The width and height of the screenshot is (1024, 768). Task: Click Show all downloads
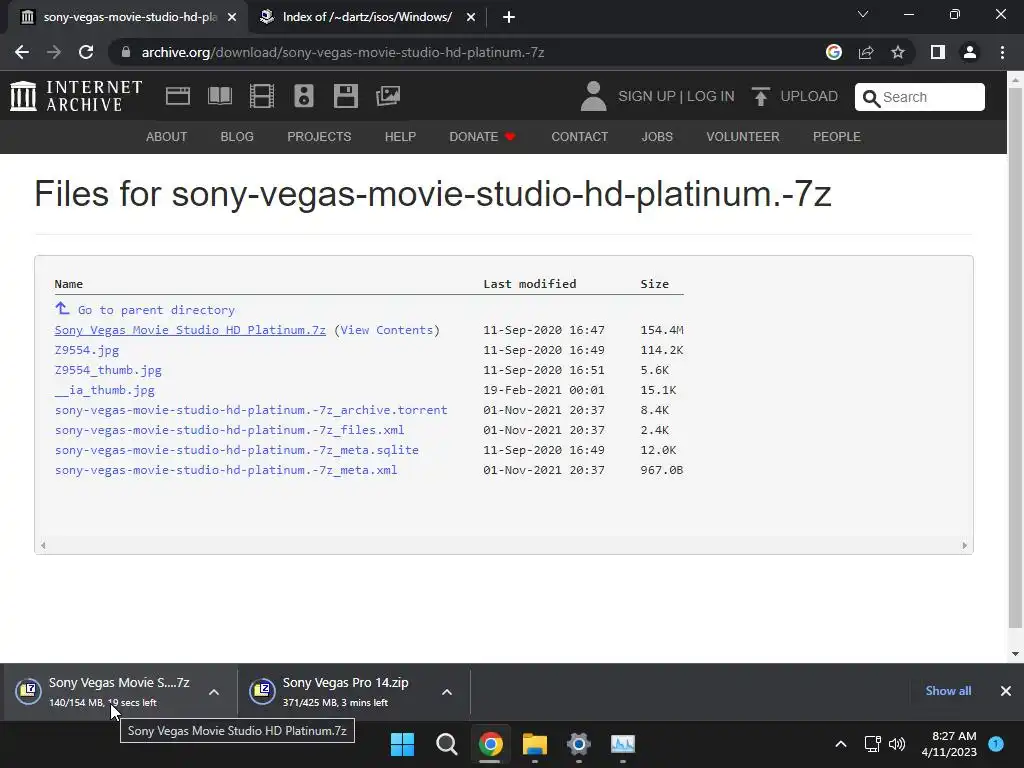[x=948, y=691]
